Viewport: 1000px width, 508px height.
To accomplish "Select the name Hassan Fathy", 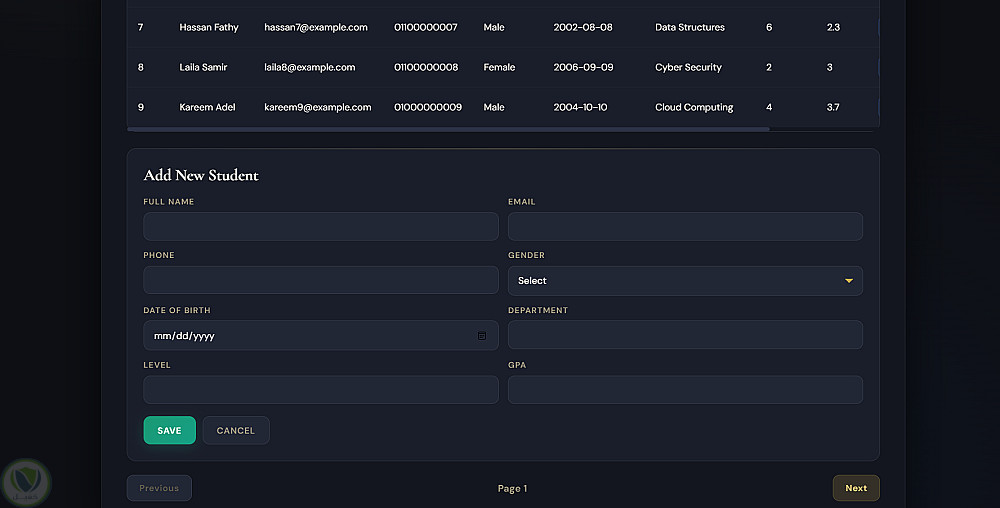I will click(209, 27).
